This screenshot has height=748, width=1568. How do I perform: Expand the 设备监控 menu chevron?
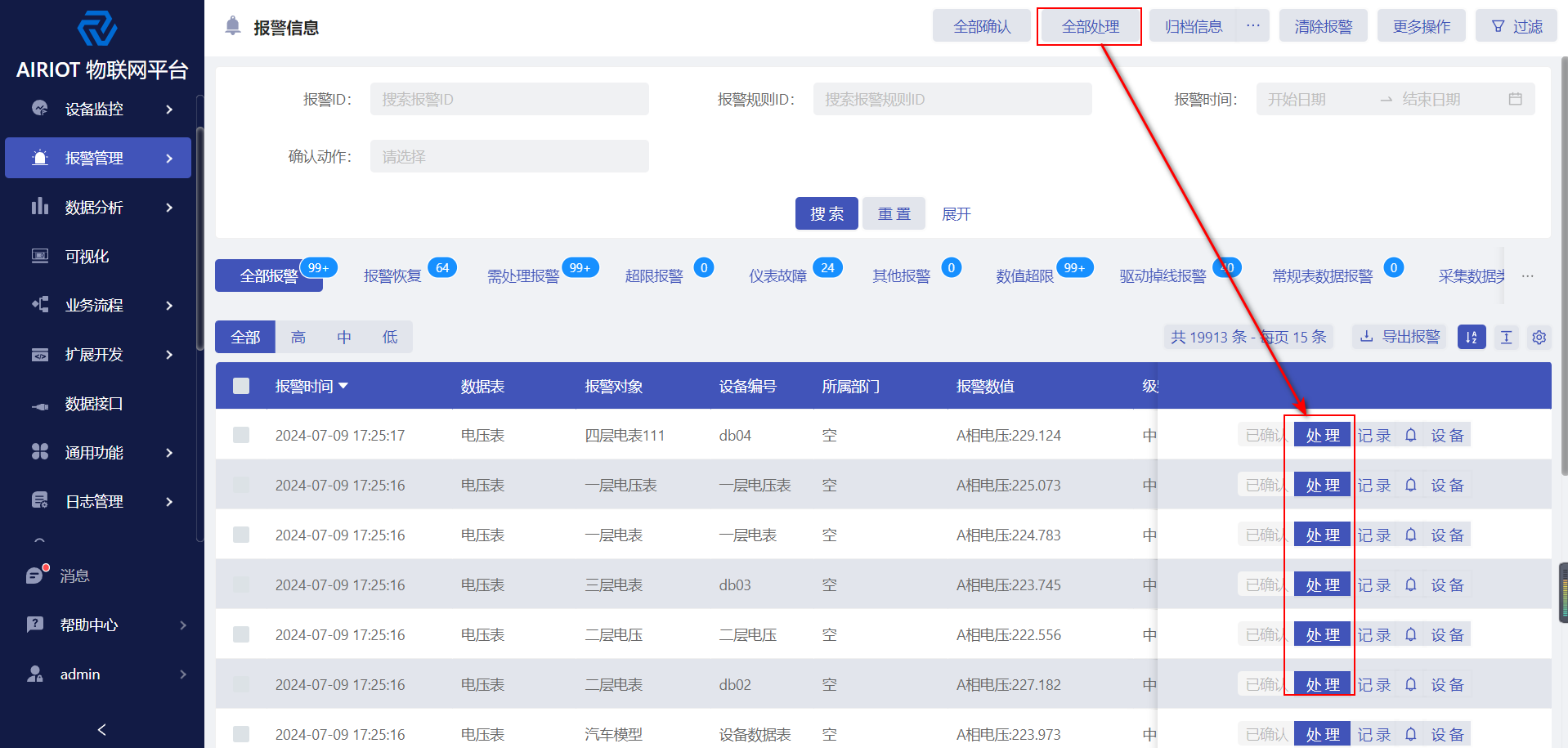169,109
